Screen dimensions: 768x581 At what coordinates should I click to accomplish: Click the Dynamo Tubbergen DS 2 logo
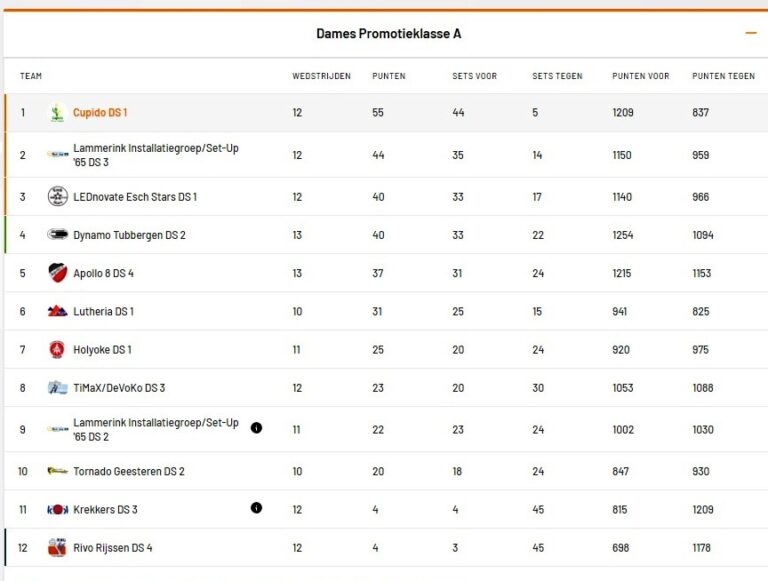58,235
